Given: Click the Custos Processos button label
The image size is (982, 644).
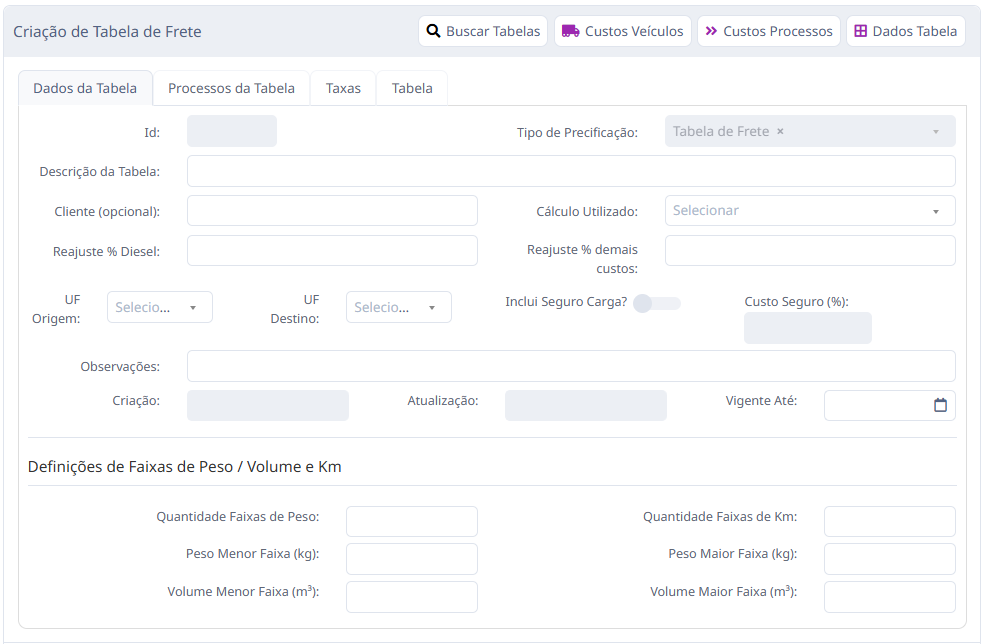Looking at the screenshot, I should click(778, 31).
